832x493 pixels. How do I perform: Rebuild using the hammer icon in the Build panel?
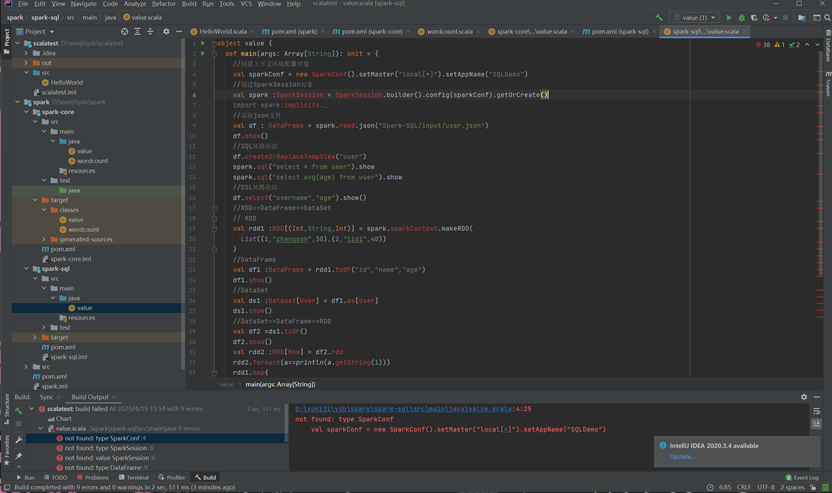(19, 411)
